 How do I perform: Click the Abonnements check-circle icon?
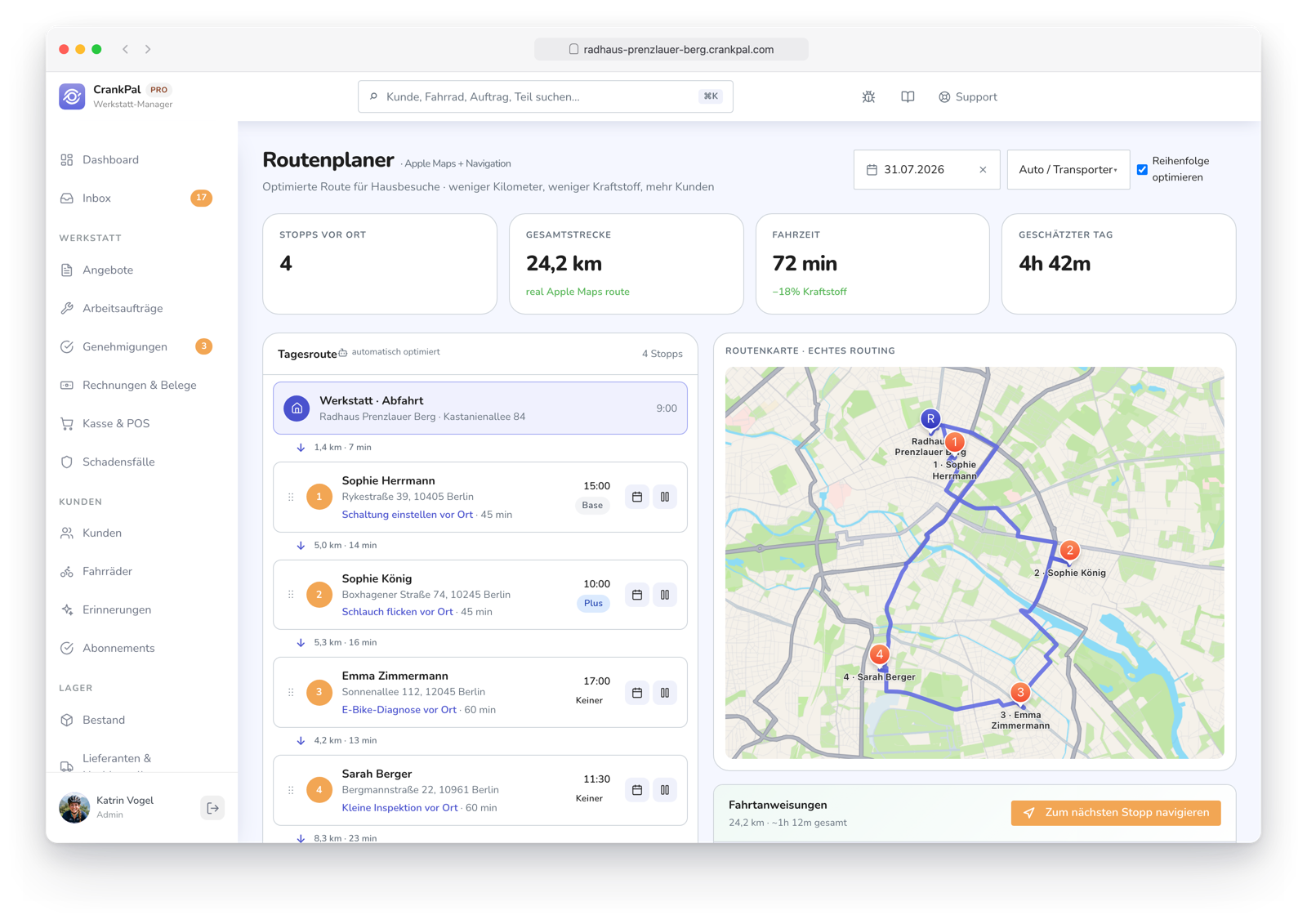tap(67, 648)
